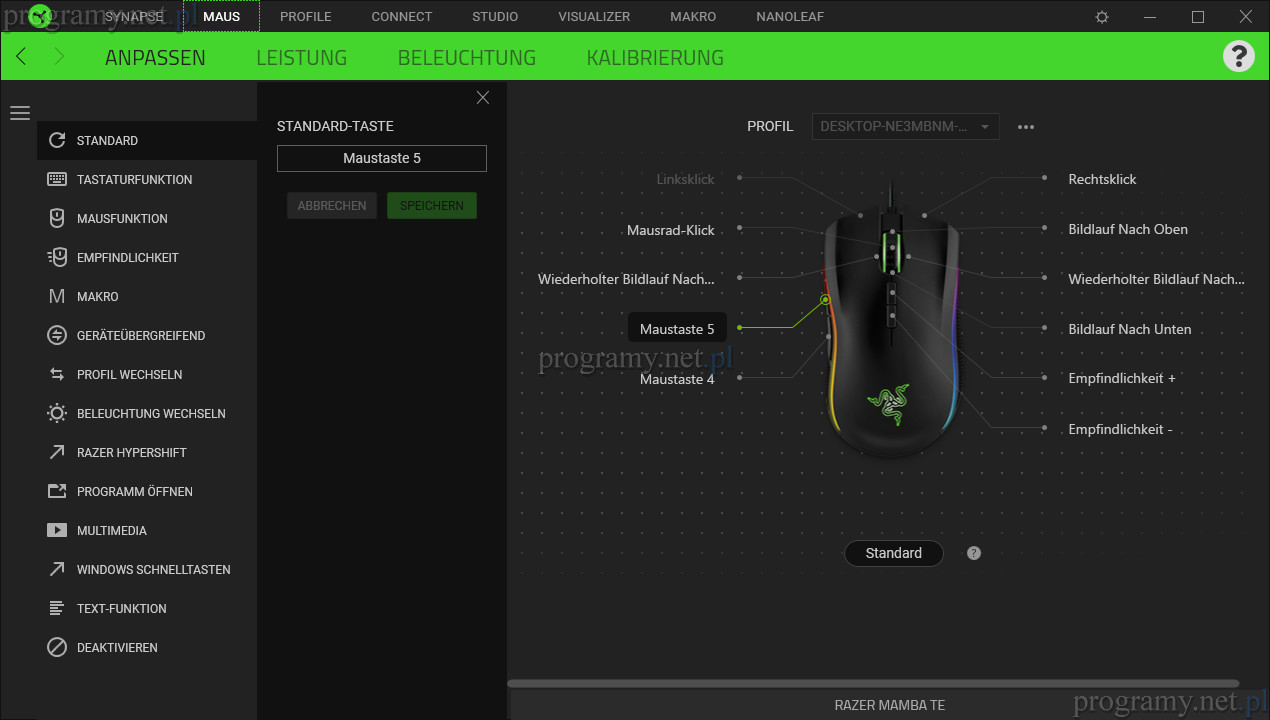Click the Maustaste 5 input field
This screenshot has height=720, width=1270.
click(381, 158)
